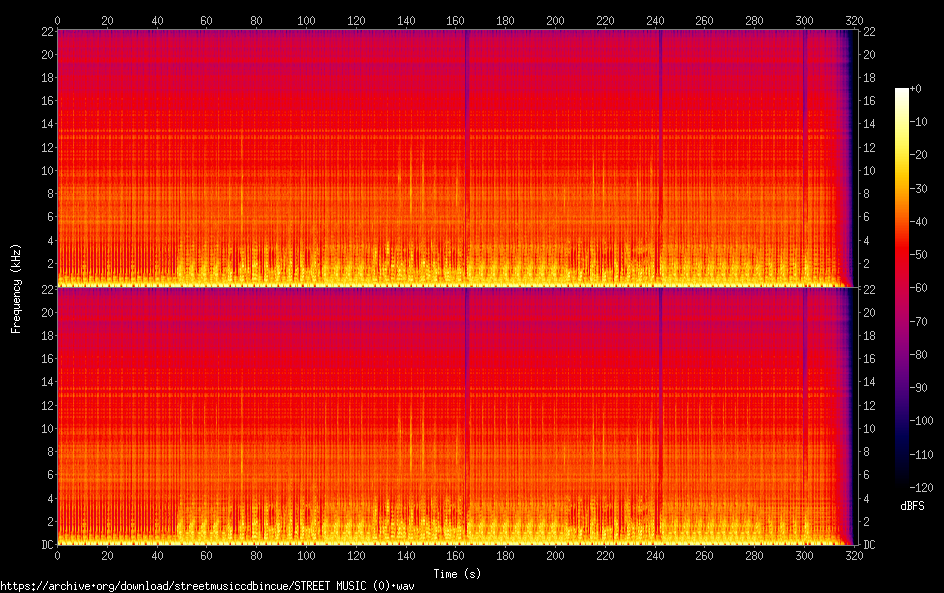Click "240" on the top time axis
The height and width of the screenshot is (593, 944).
[655, 20]
